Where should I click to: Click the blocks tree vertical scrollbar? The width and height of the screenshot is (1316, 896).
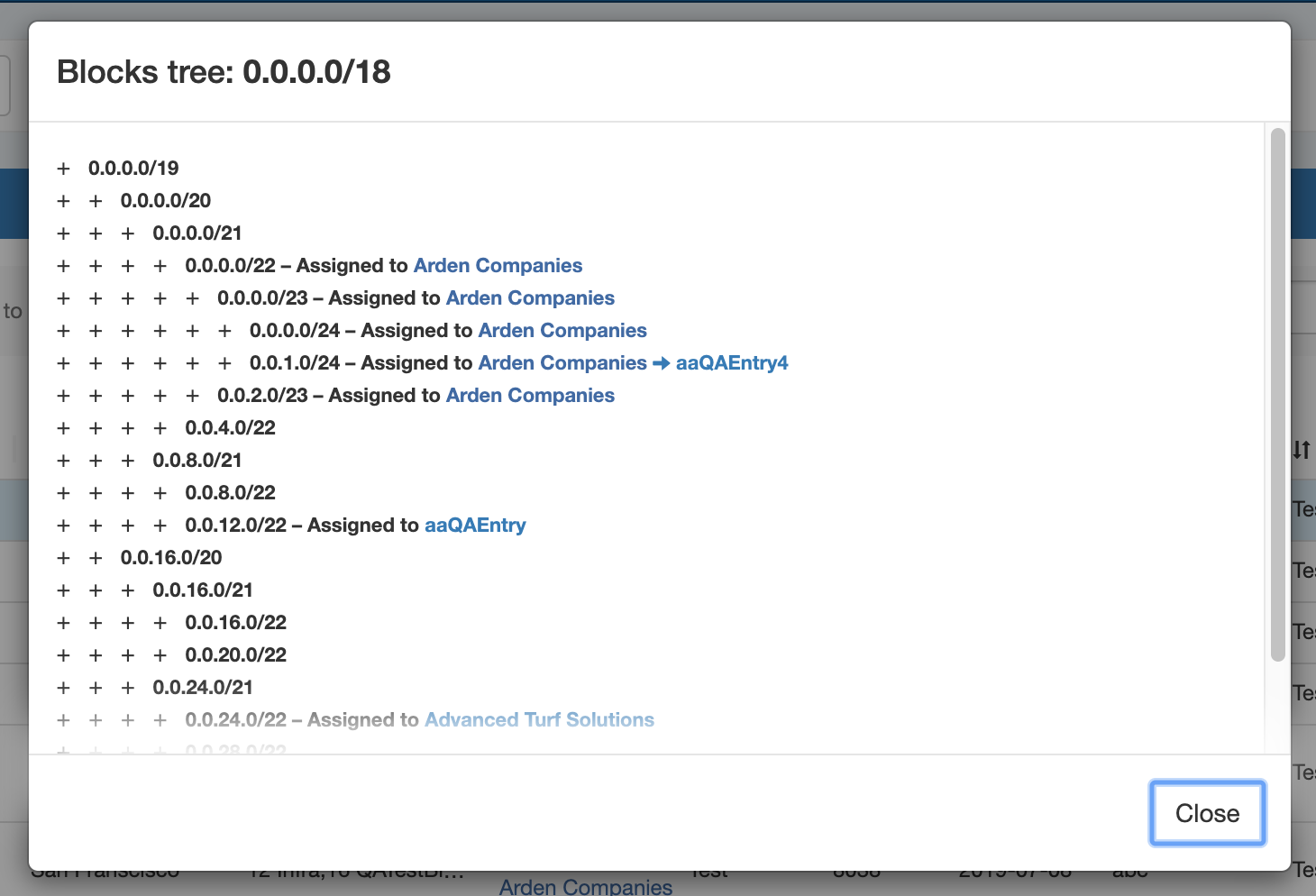[1277, 395]
